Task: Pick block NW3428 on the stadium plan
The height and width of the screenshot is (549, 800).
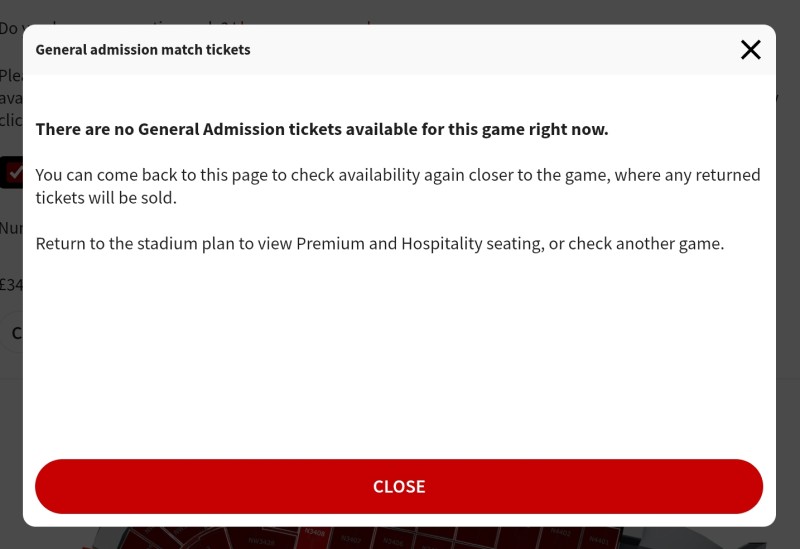Action: point(262,541)
